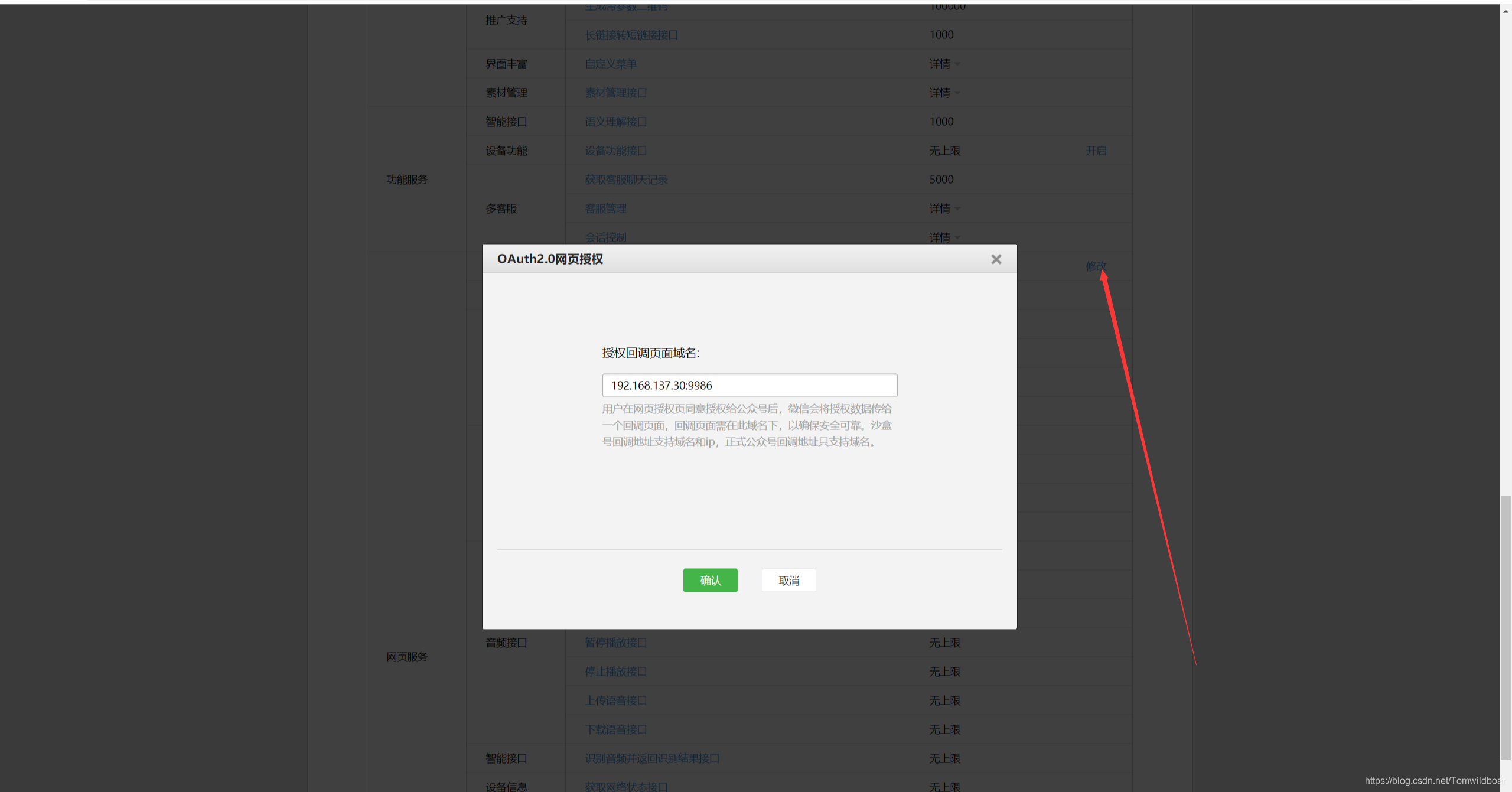Click the 推广支持 row label
The image size is (1512, 792).
point(506,20)
